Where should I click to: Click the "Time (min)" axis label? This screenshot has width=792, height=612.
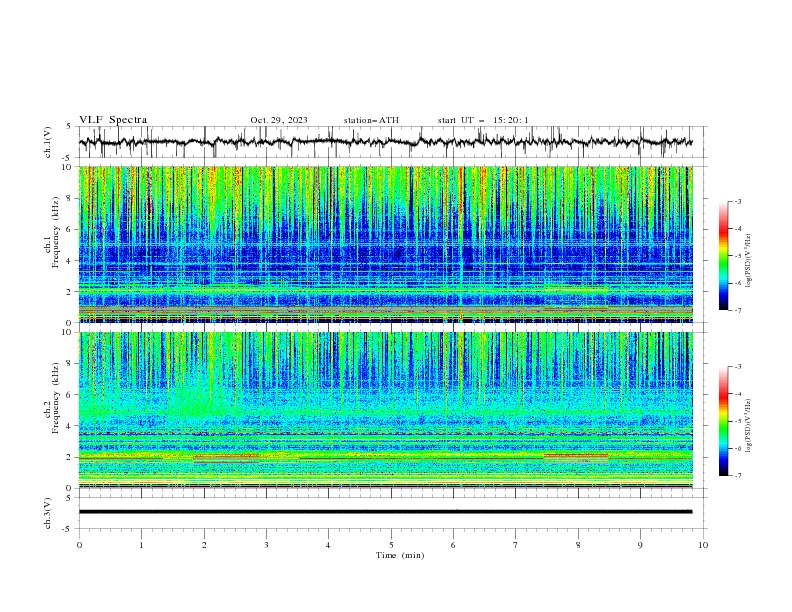[400, 555]
